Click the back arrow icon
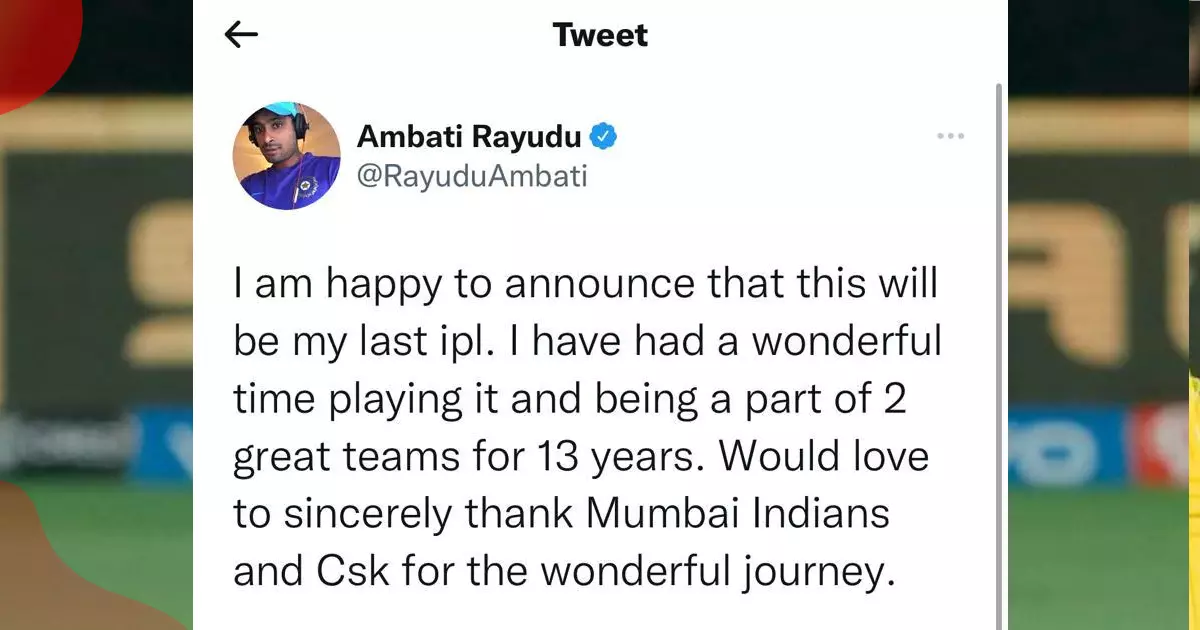Image resolution: width=1200 pixels, height=630 pixels. point(240,35)
